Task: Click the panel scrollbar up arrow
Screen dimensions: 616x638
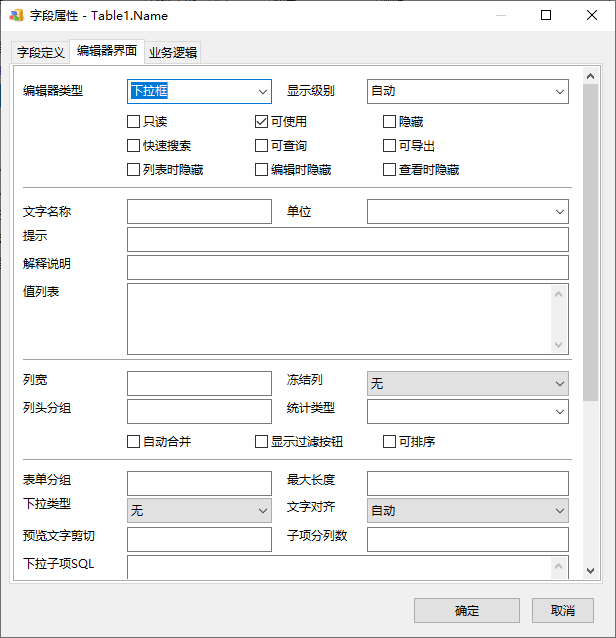Action: pos(590,76)
